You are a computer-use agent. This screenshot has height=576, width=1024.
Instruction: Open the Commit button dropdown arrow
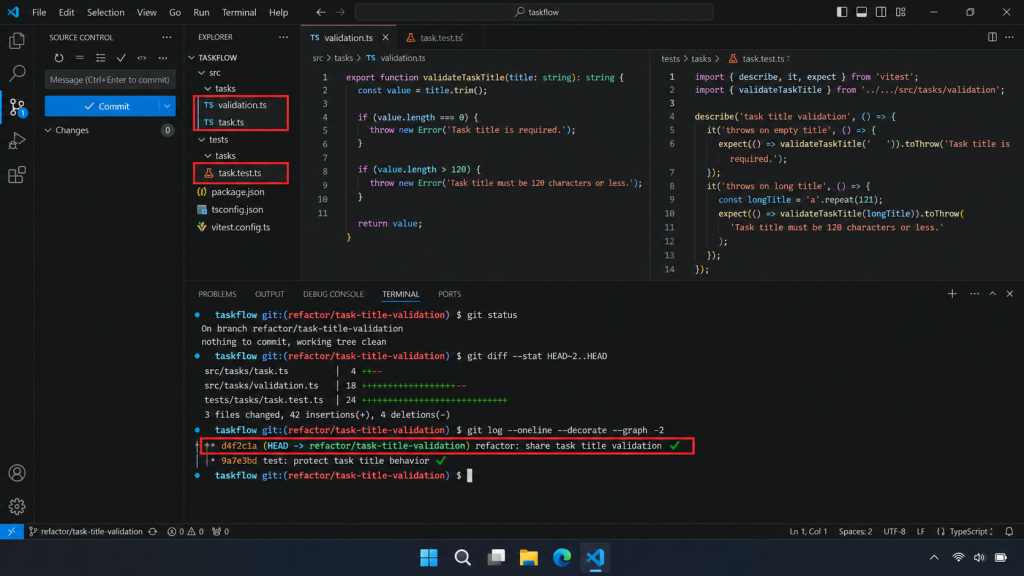pos(167,106)
